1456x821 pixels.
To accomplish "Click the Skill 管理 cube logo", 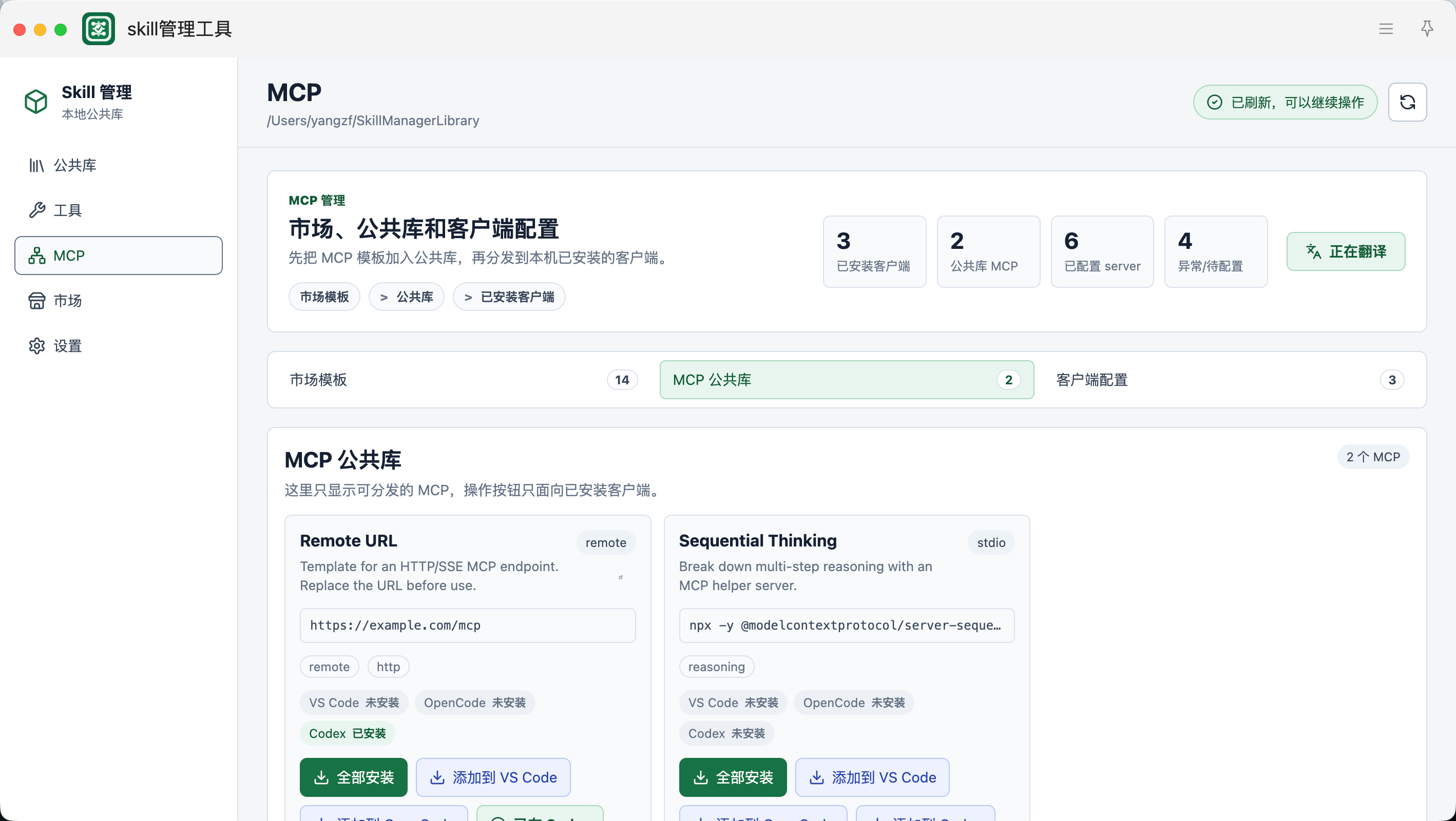I will [36, 102].
